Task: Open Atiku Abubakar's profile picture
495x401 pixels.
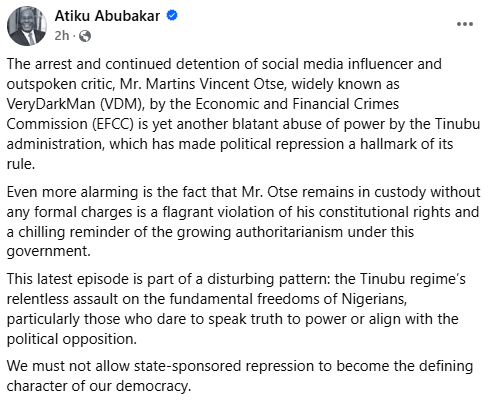Action: click(x=27, y=26)
